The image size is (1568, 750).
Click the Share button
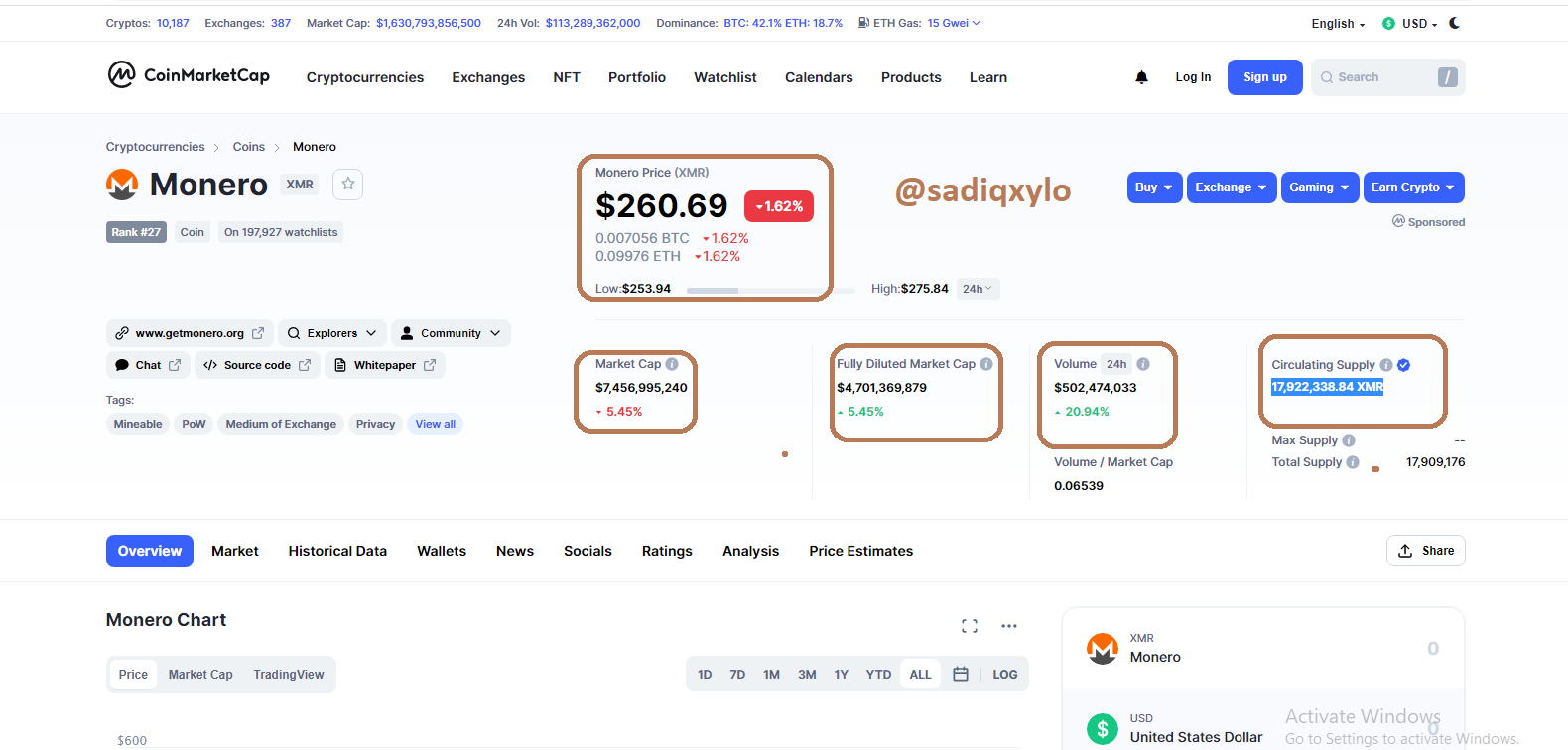point(1426,551)
